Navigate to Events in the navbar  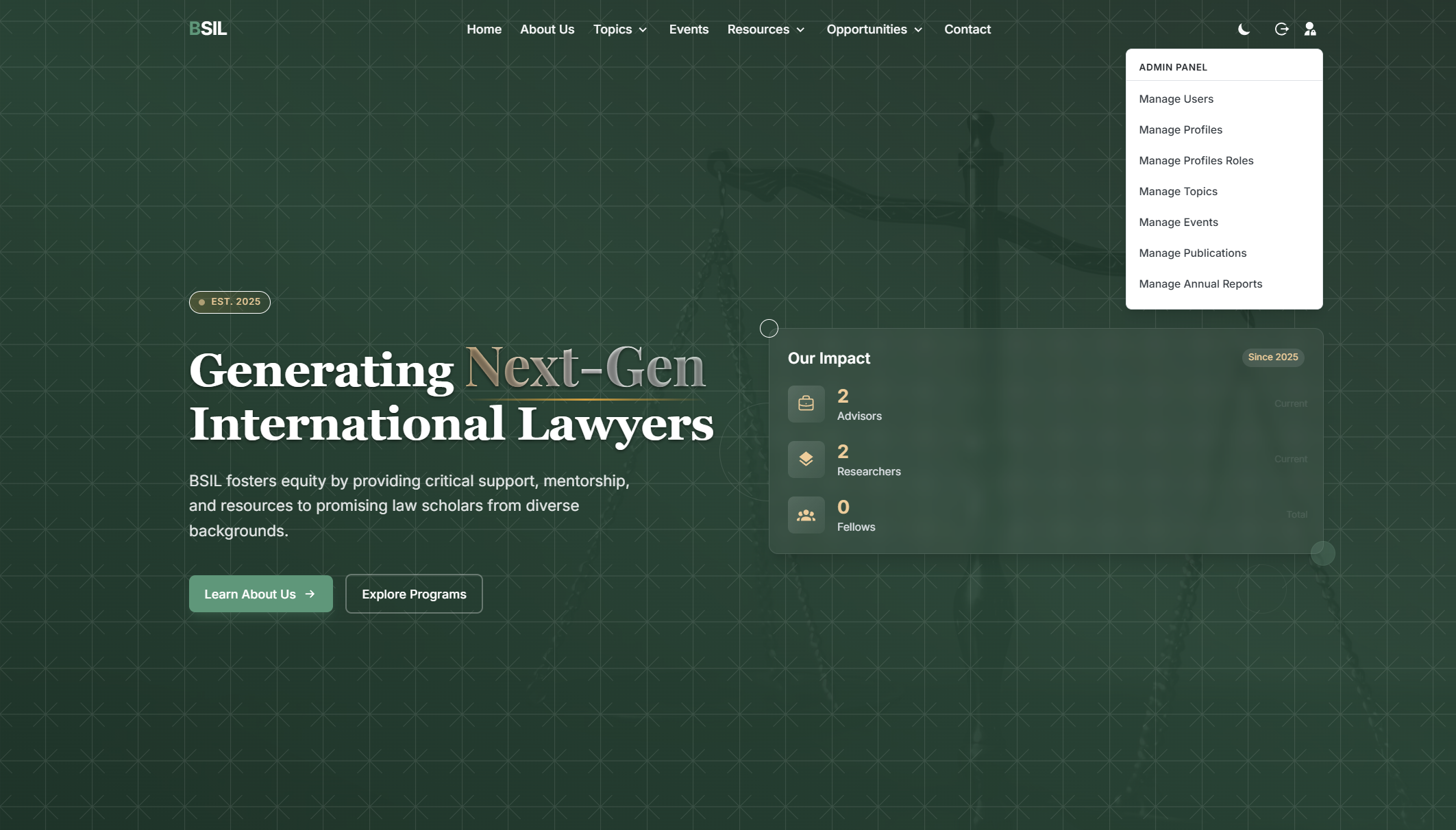click(689, 29)
